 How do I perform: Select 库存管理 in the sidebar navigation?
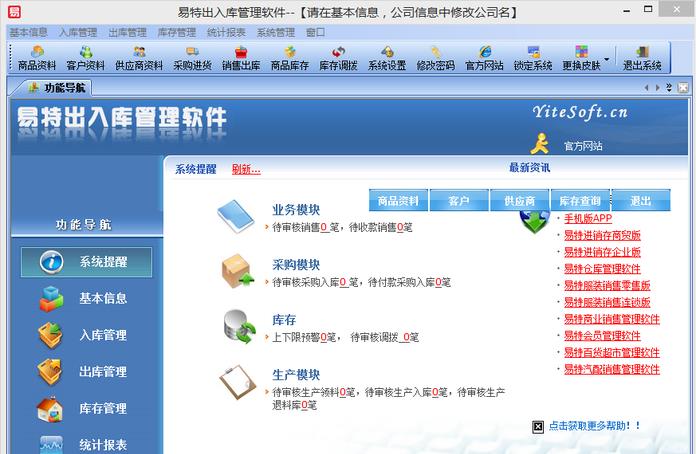pyautogui.click(x=83, y=408)
